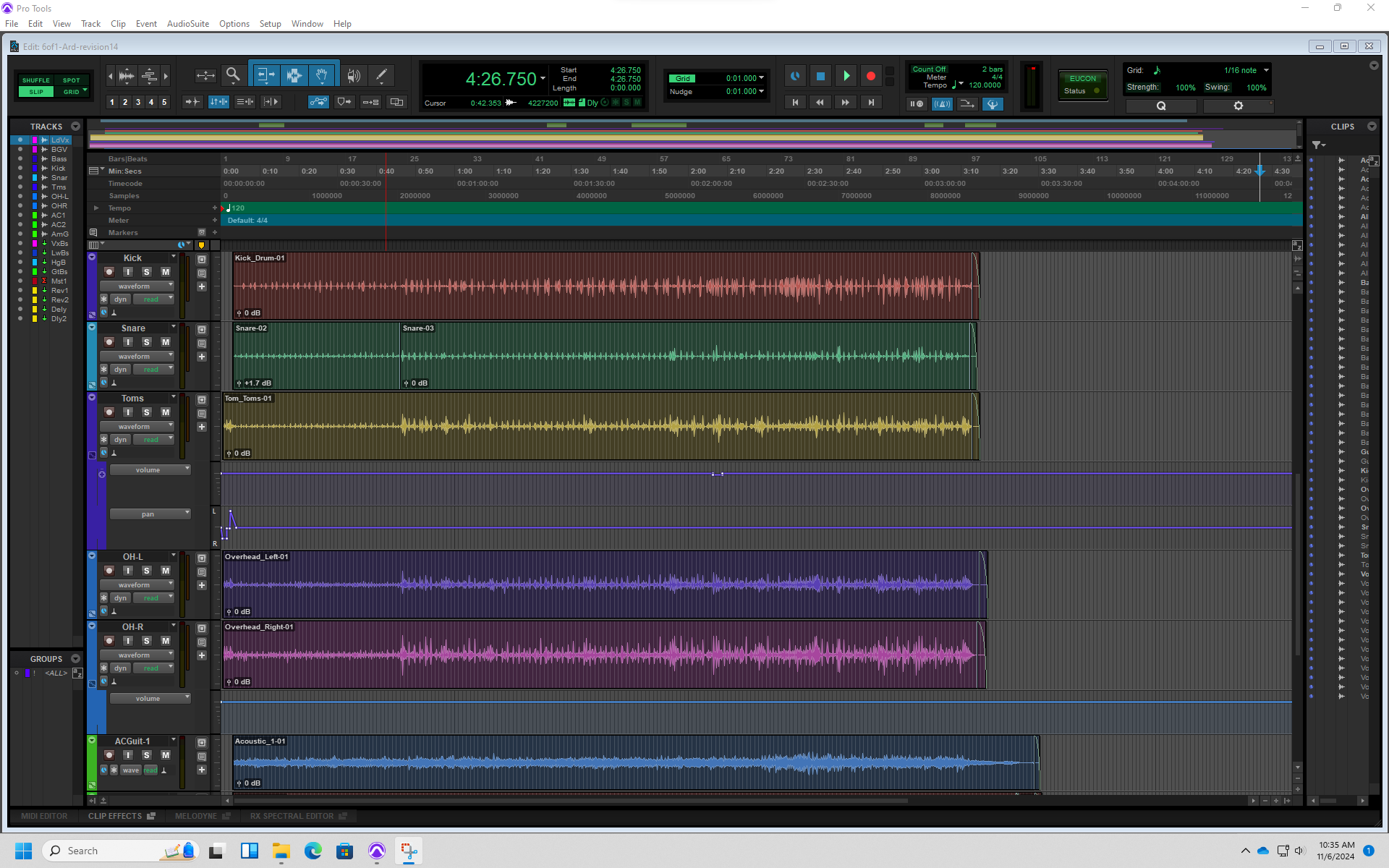Mute the Kick track
The width and height of the screenshot is (1389, 868).
[x=166, y=272]
